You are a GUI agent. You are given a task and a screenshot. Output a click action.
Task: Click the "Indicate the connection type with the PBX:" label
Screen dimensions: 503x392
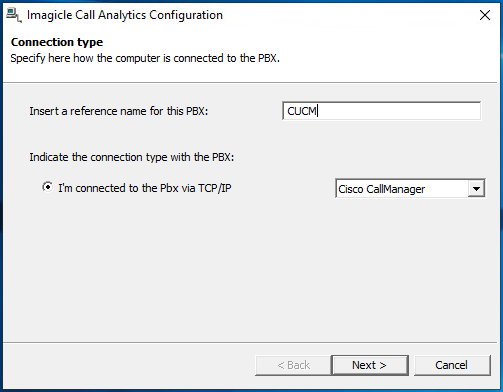pyautogui.click(x=132, y=157)
